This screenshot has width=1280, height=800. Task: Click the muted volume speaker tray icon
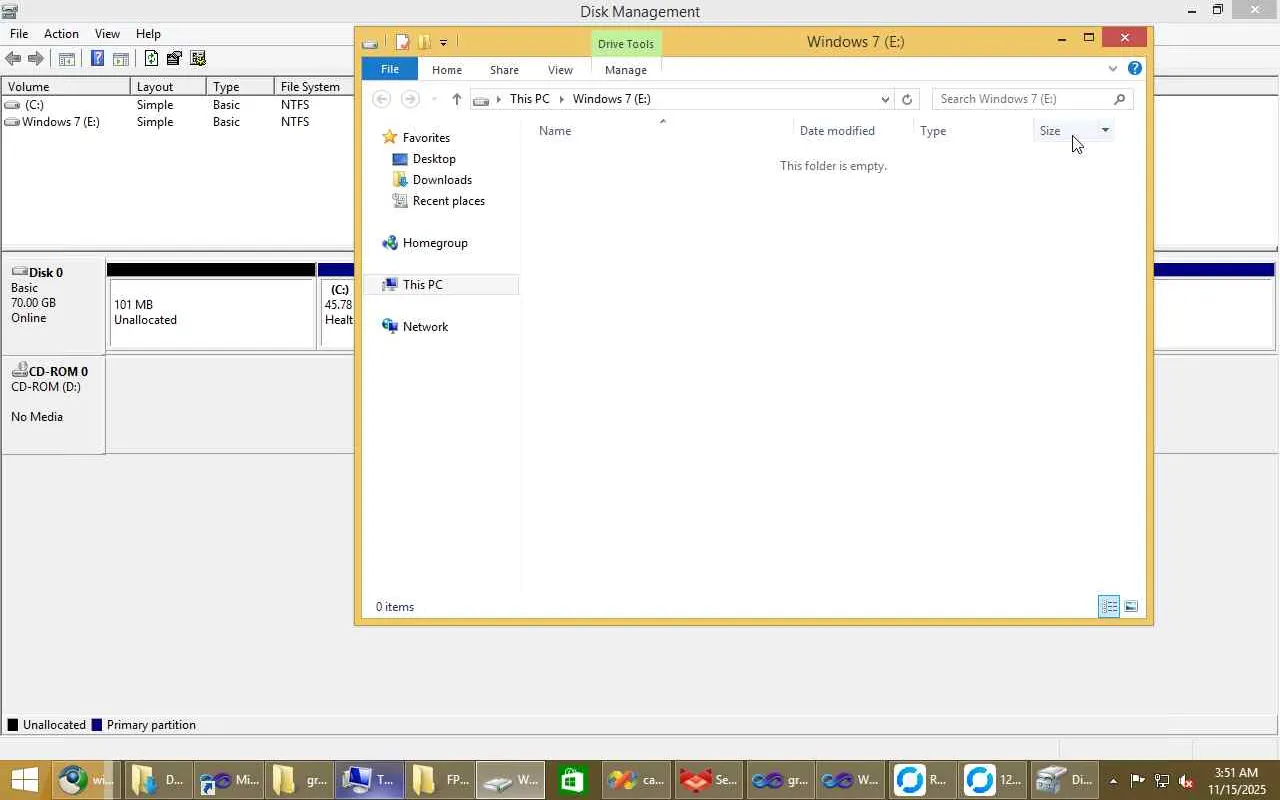pos(1186,781)
